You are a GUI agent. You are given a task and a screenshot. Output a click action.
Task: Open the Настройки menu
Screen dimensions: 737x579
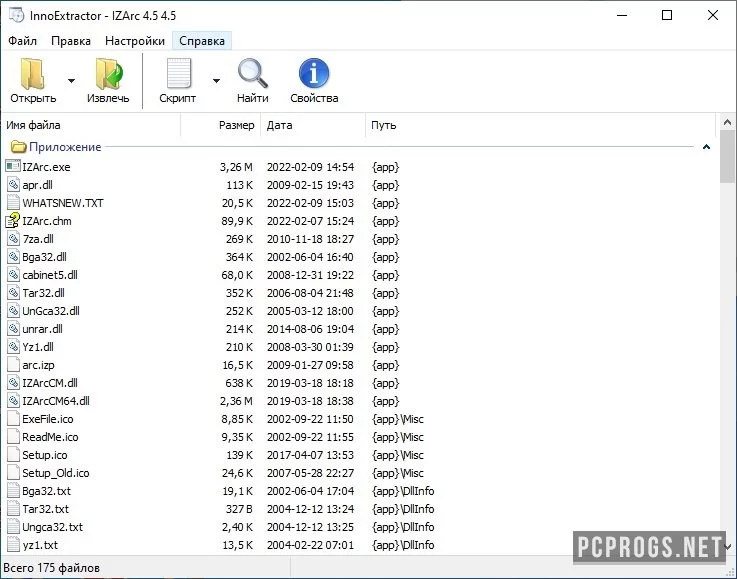point(135,41)
